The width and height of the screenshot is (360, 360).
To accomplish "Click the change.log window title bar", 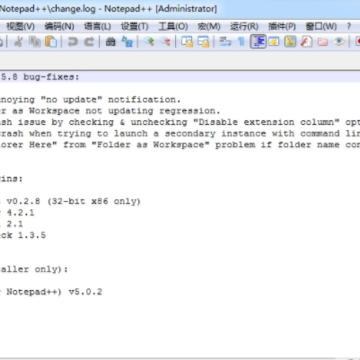I will click(180, 9).
